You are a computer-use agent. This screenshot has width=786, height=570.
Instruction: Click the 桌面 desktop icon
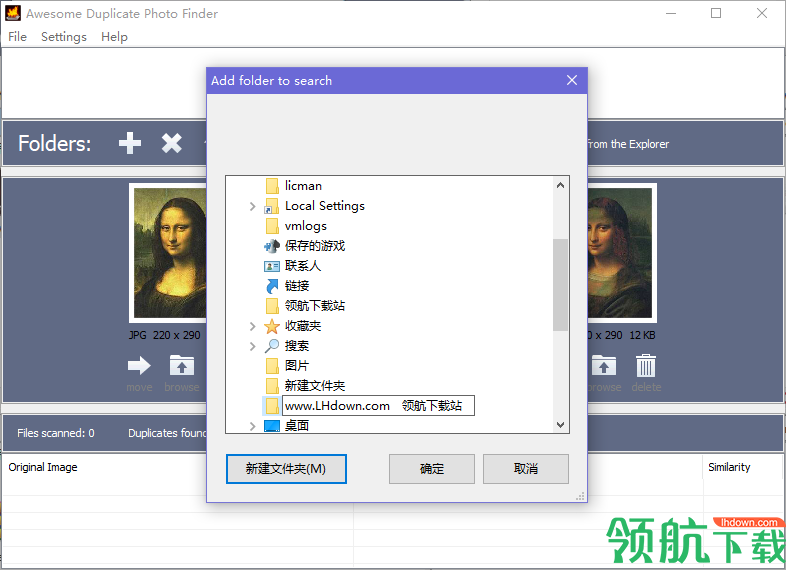pos(272,426)
